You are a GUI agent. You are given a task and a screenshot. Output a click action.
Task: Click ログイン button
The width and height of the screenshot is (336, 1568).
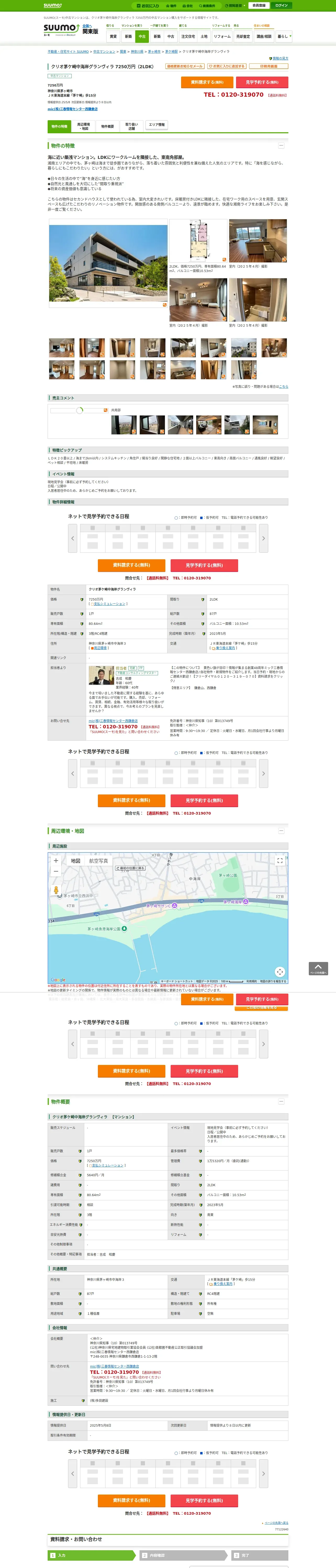coord(281,5)
